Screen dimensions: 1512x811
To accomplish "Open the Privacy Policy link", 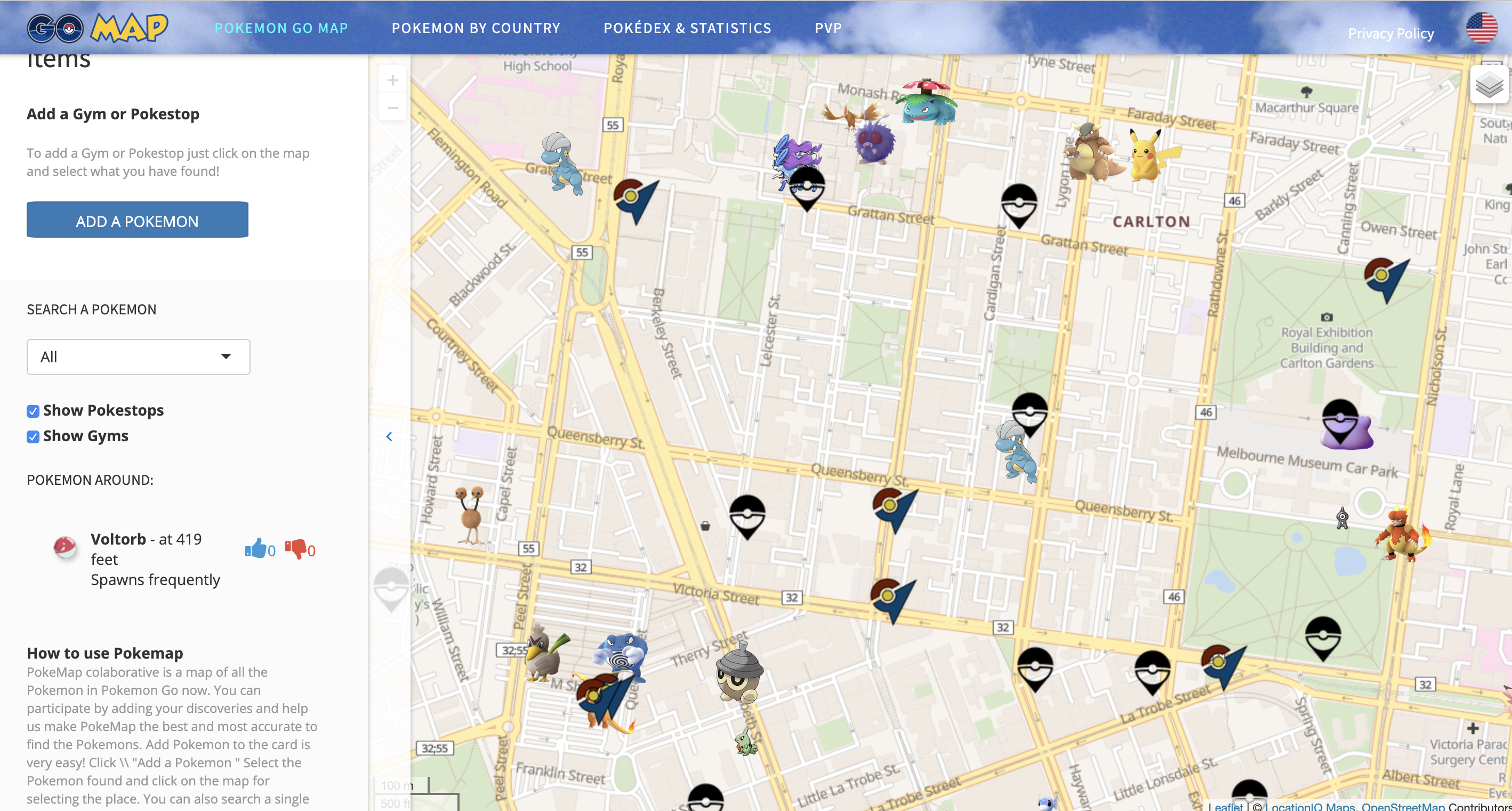I will (1390, 34).
